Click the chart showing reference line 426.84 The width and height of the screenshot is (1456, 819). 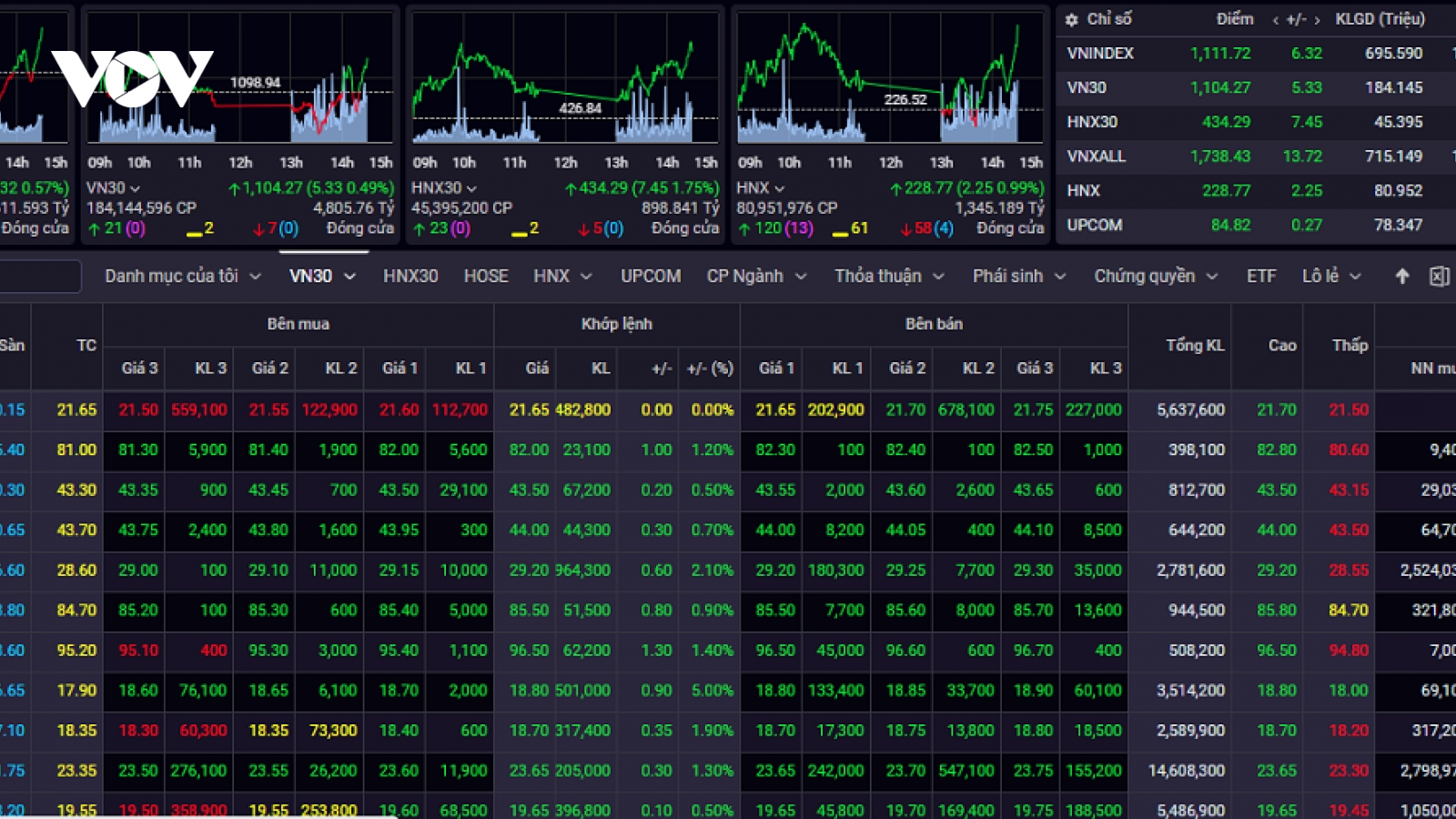pos(565,79)
